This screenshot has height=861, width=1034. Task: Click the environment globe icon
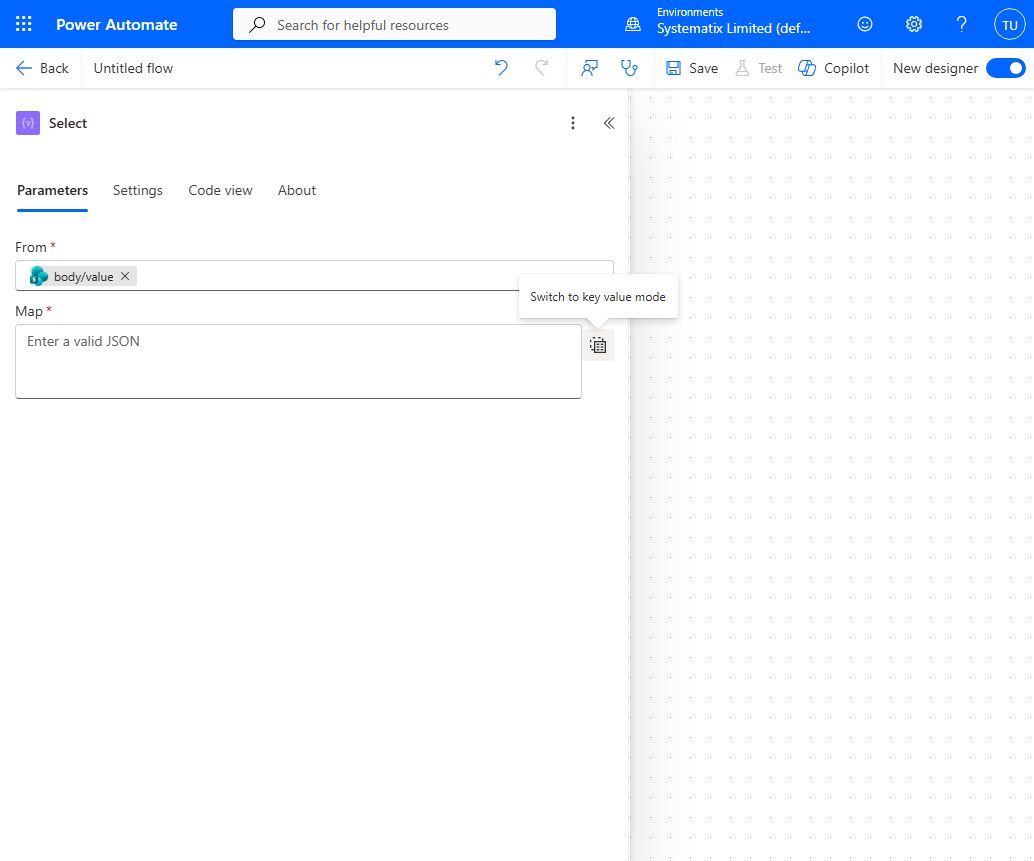tap(632, 24)
